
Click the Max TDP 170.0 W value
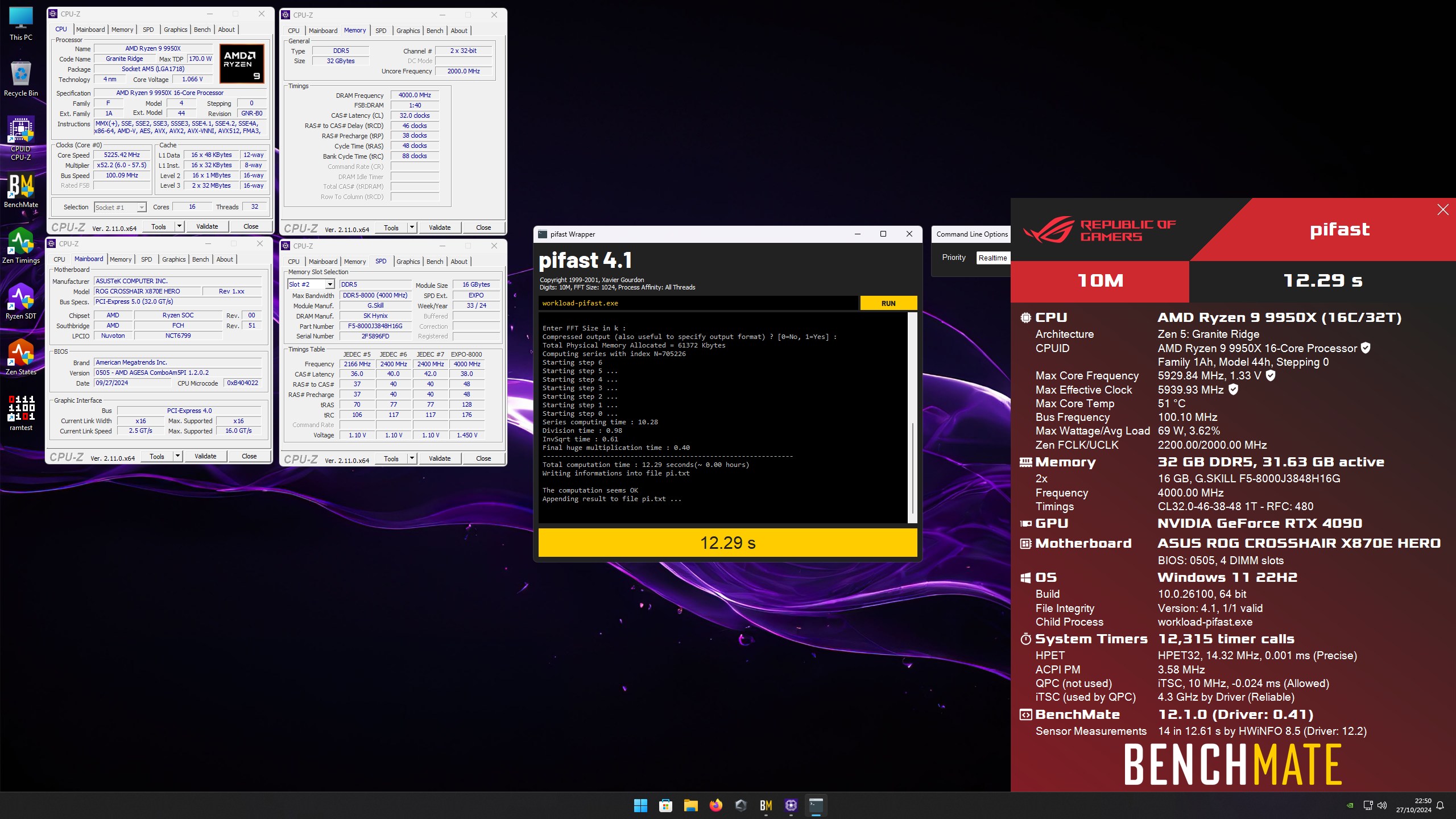200,59
